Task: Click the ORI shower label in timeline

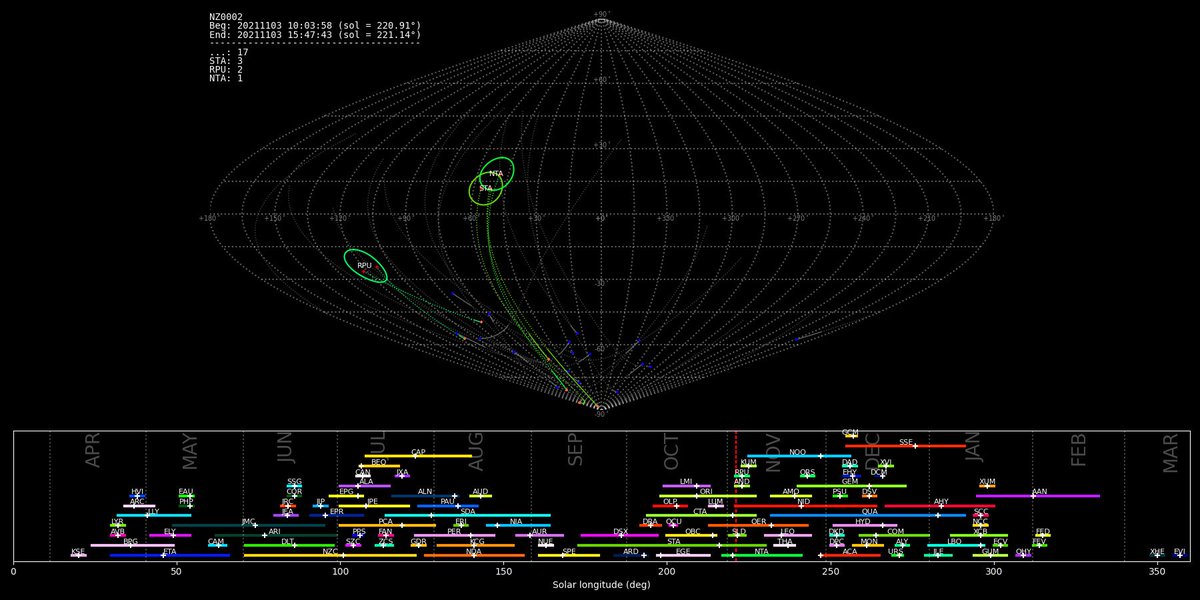Action: click(706, 491)
